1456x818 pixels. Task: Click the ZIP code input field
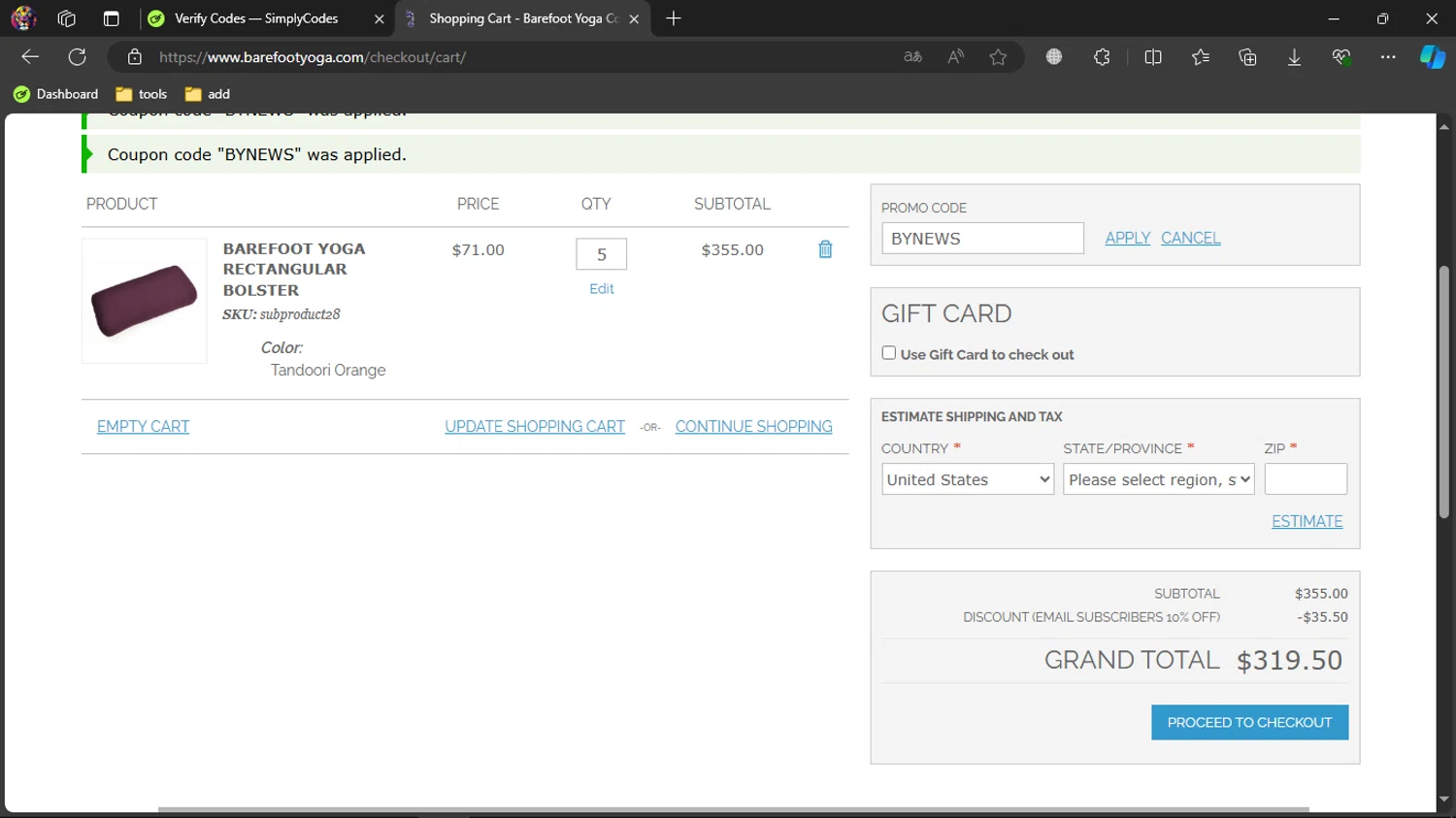(1306, 479)
